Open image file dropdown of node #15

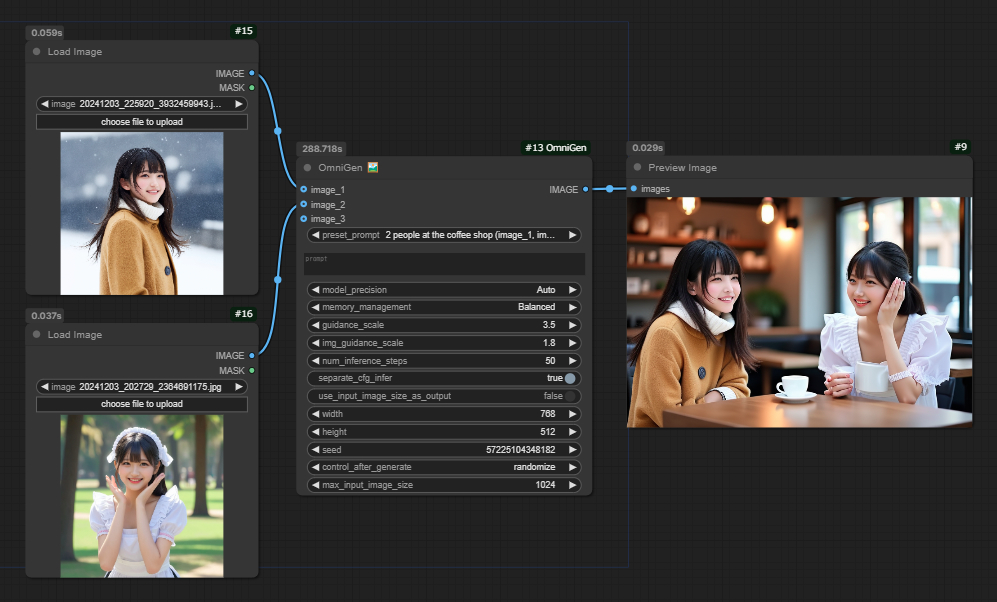(x=142, y=104)
